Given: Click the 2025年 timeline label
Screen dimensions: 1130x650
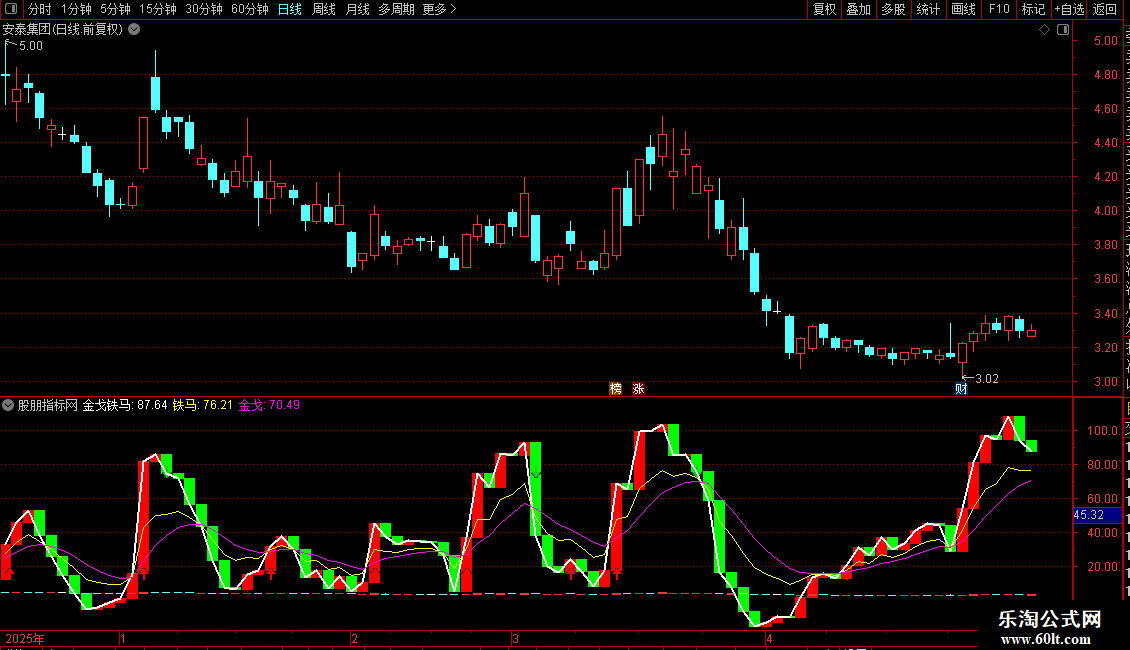Looking at the screenshot, I should [25, 638].
